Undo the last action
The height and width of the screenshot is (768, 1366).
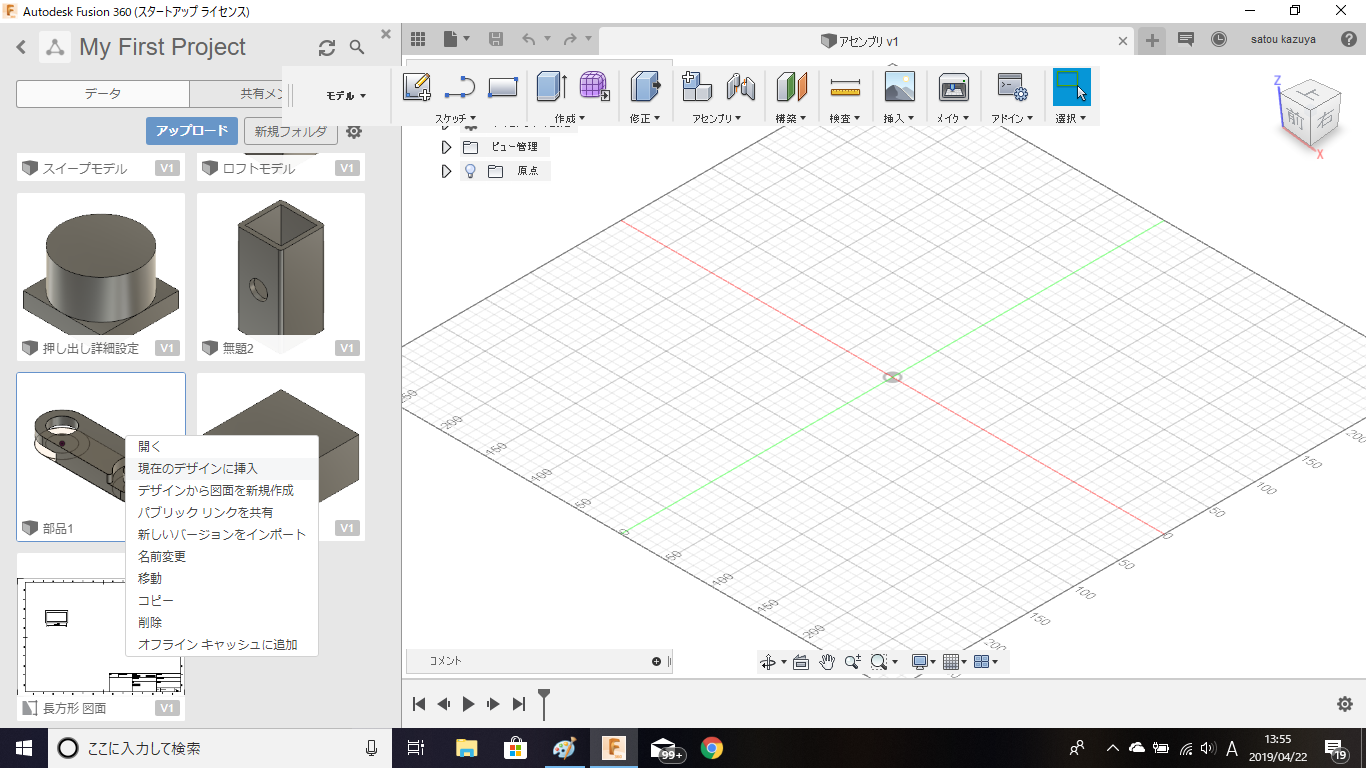pos(529,39)
